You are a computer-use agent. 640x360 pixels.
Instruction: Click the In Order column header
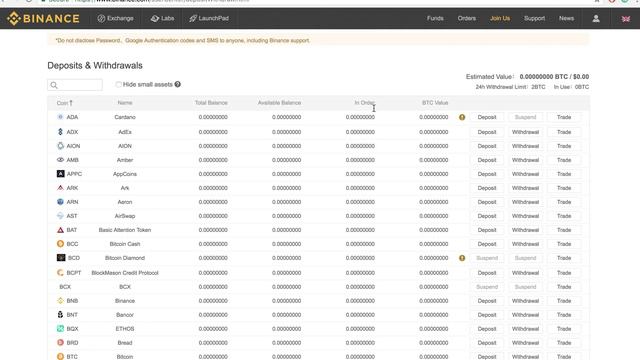tap(364, 103)
